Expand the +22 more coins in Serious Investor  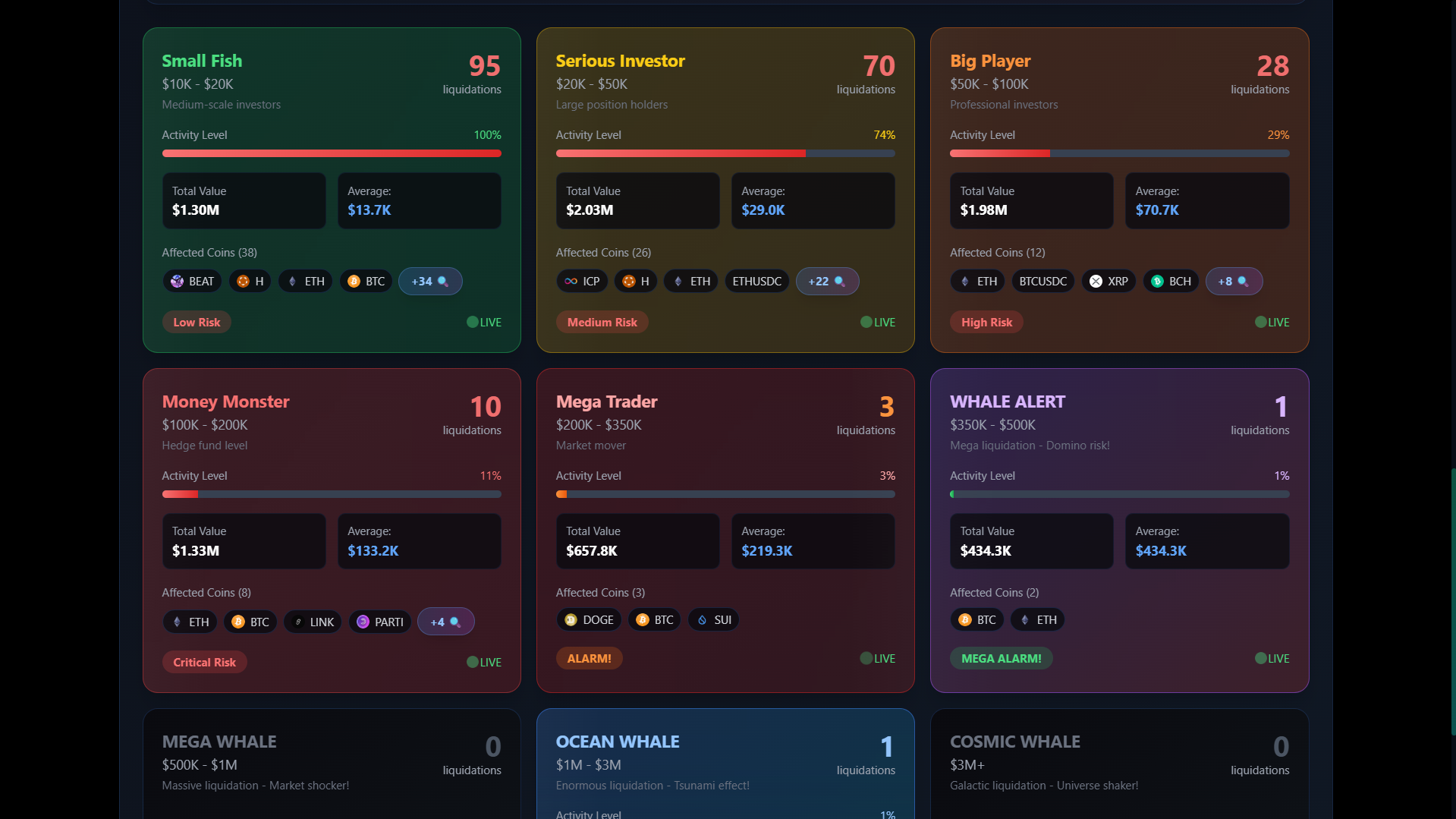click(827, 282)
